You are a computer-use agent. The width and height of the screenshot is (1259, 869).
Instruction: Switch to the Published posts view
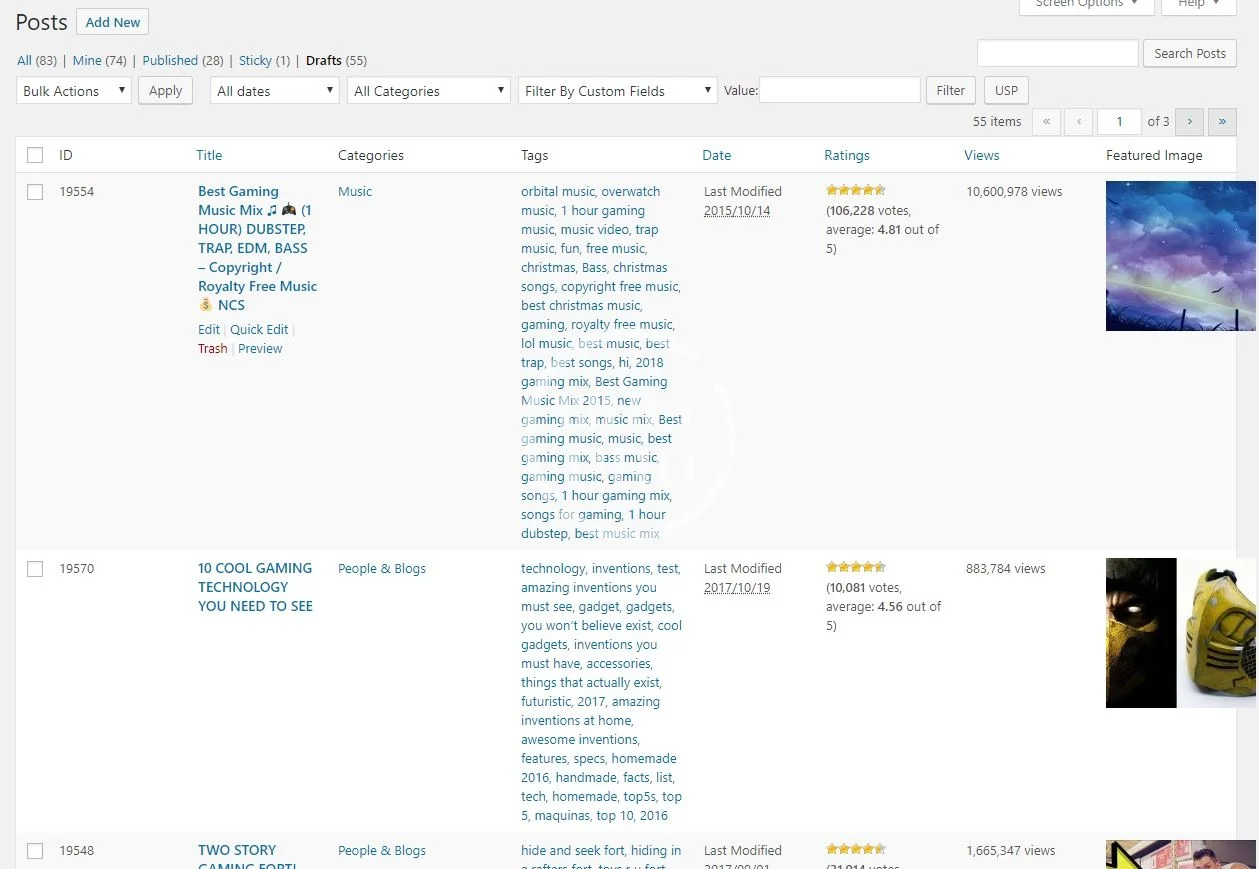pyautogui.click(x=170, y=61)
